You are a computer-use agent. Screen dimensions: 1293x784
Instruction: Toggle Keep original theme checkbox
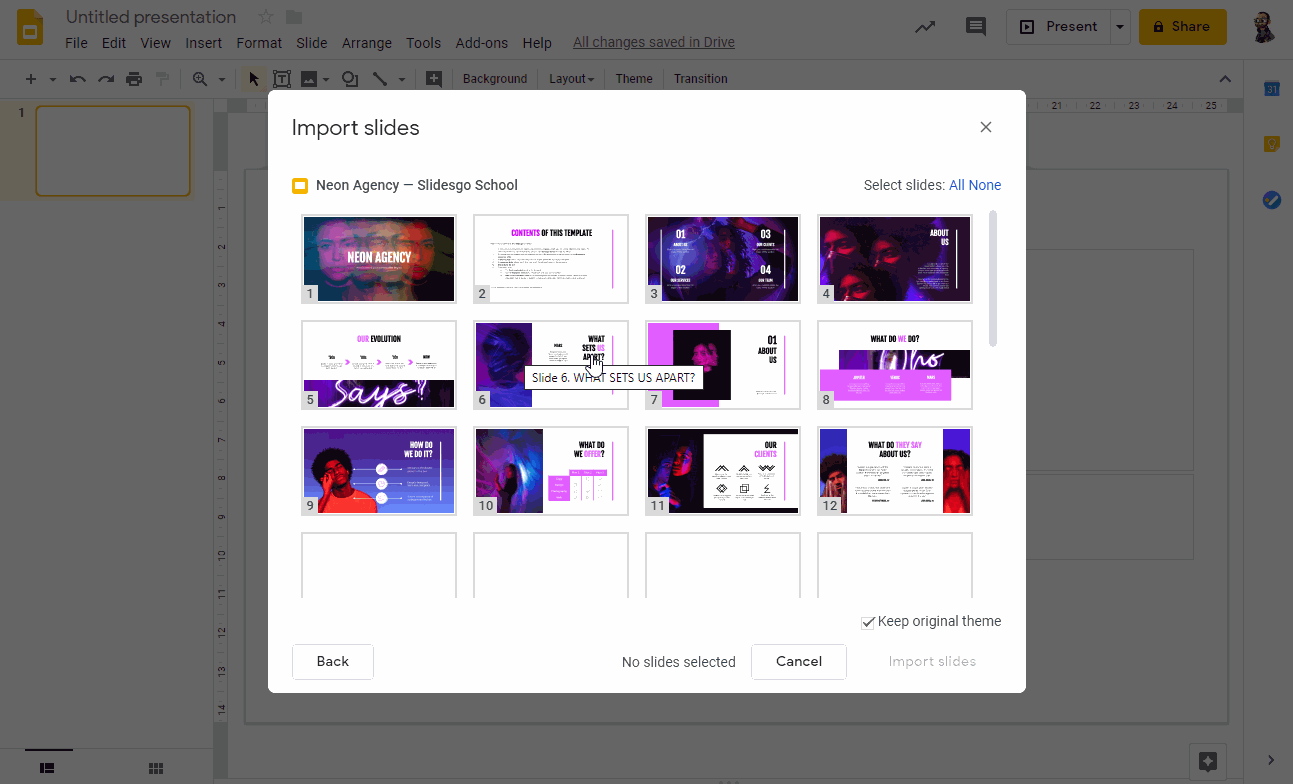(868, 622)
